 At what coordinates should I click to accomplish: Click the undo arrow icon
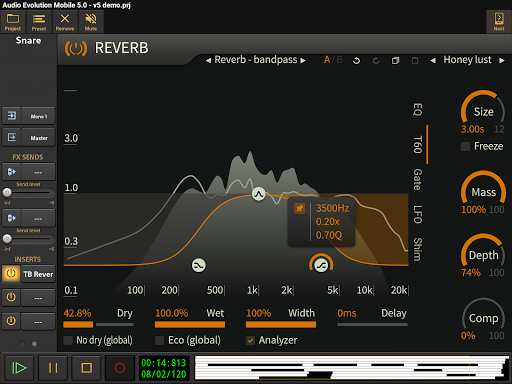[x=356, y=60]
